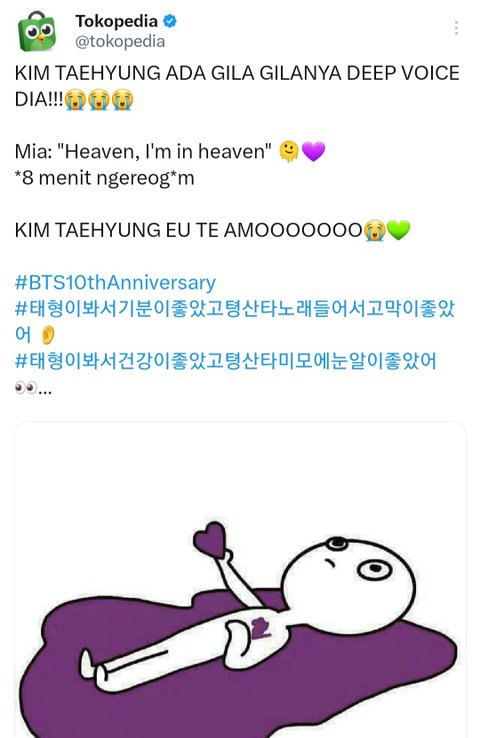Click the KIM TAEHYUNG EU TE AMOOOOOOO text

(189, 230)
